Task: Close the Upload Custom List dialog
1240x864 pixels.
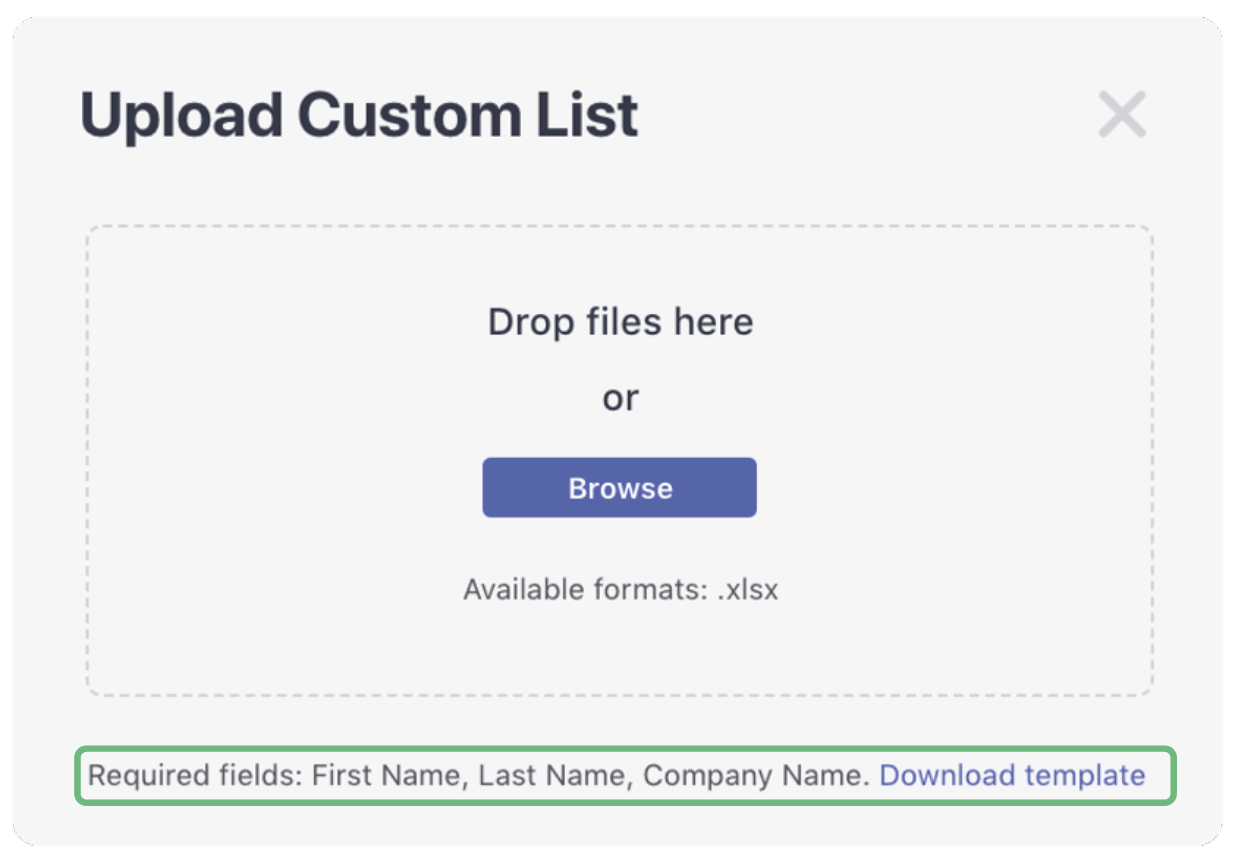Action: (1122, 114)
